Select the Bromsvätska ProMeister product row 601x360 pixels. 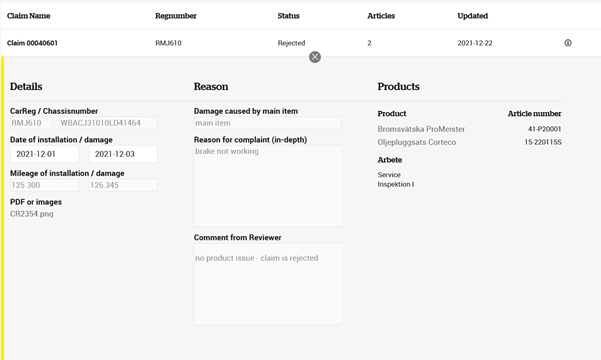(x=469, y=129)
